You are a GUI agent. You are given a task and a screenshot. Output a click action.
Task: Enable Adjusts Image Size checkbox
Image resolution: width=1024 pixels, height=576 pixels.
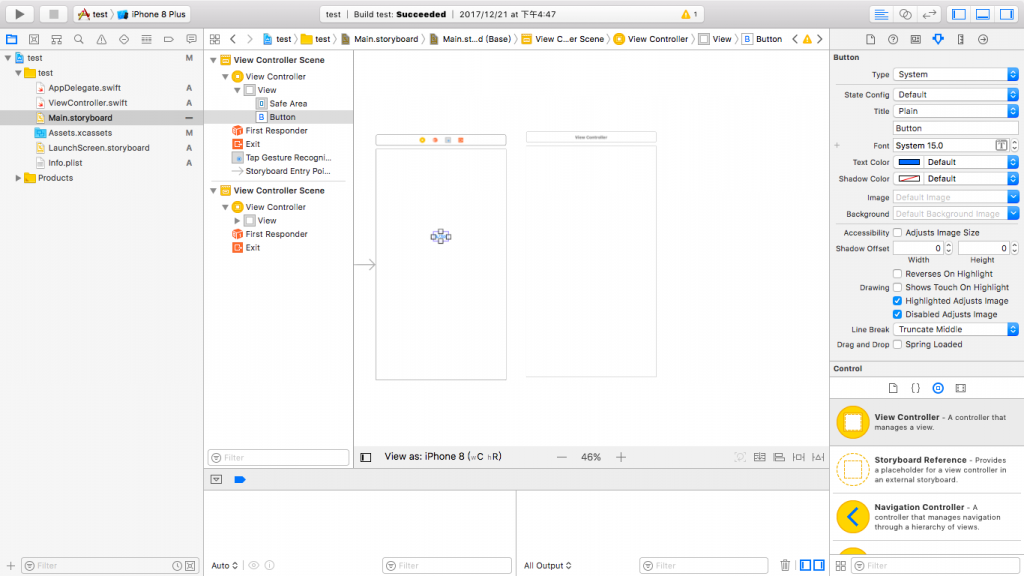(897, 232)
